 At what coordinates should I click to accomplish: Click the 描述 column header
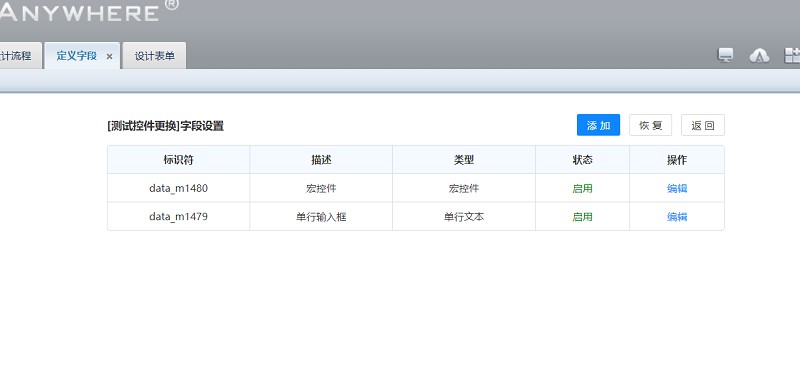tap(321, 160)
